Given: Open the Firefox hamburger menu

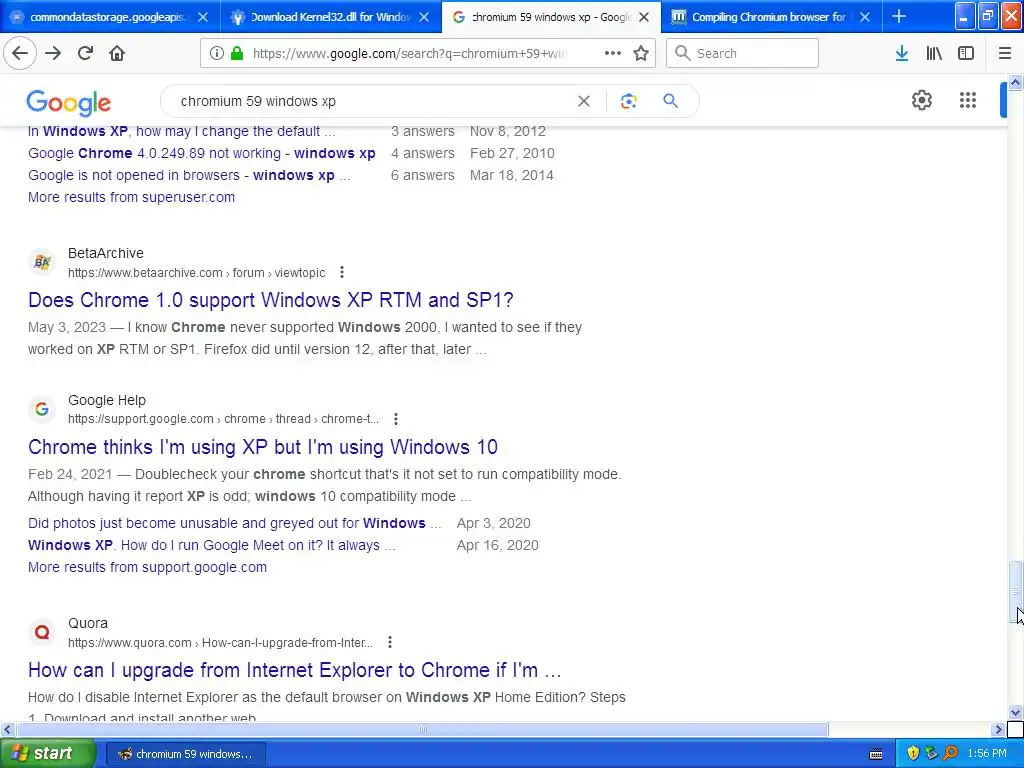Looking at the screenshot, I should pyautogui.click(x=1005, y=53).
